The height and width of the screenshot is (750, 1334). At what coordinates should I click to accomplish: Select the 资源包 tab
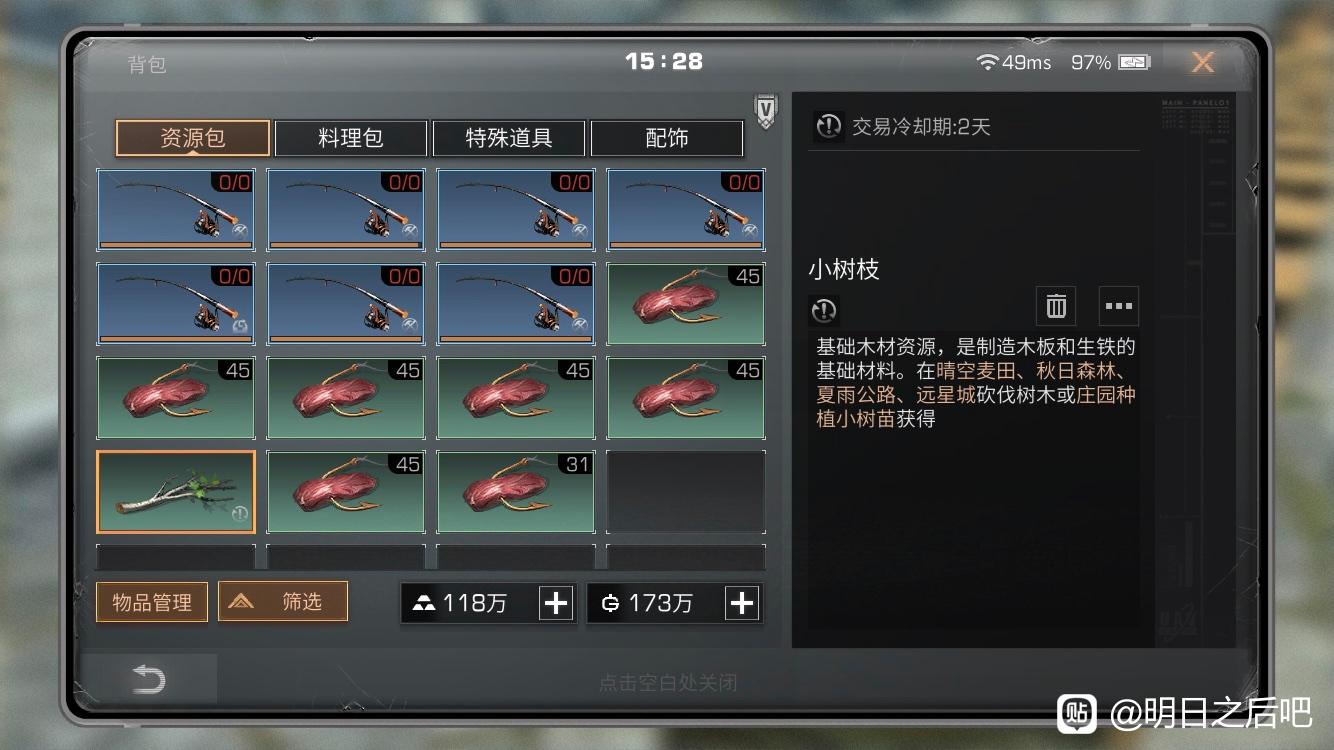193,138
